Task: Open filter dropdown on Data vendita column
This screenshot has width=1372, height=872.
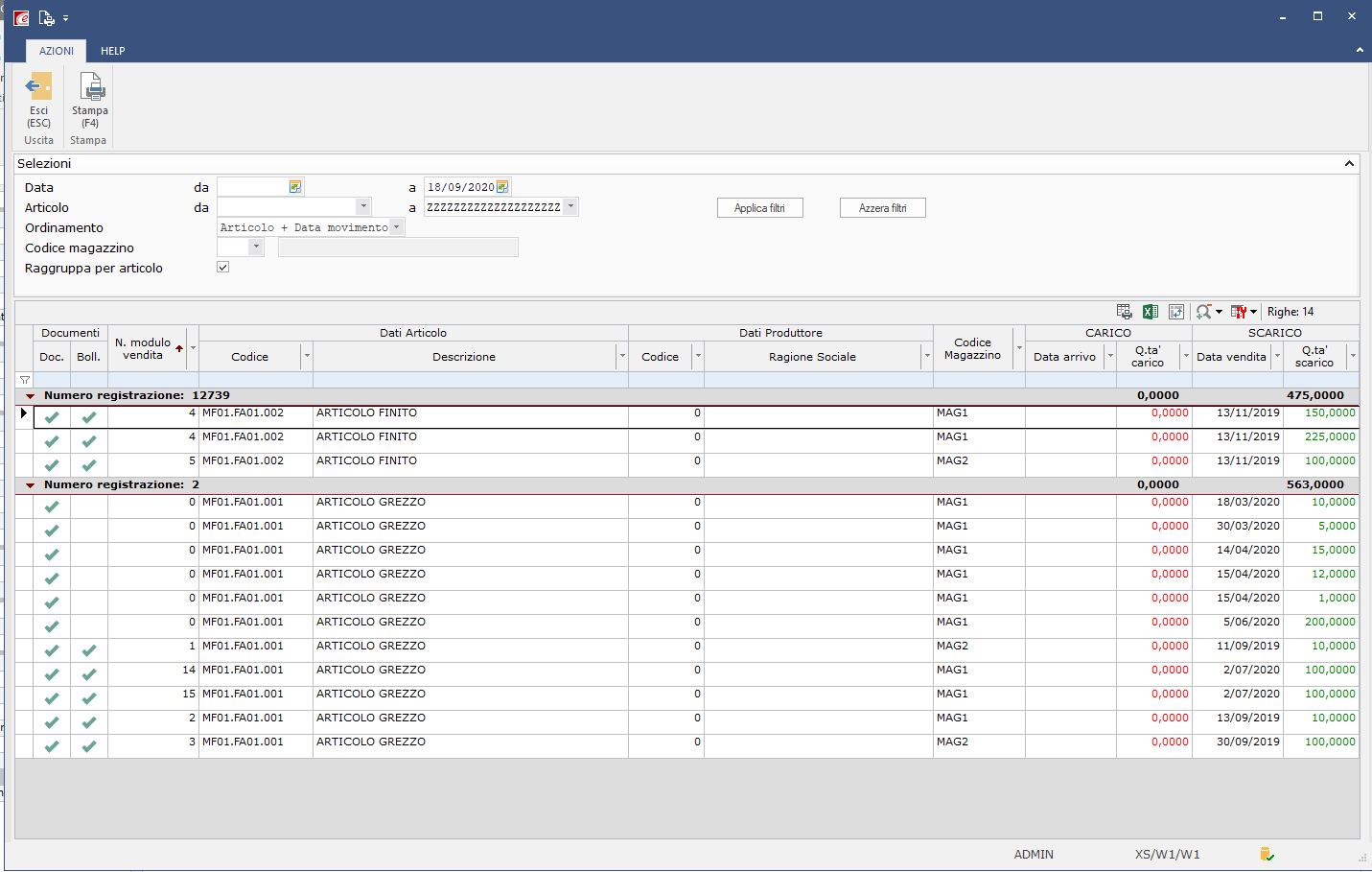Action: pyautogui.click(x=1277, y=356)
